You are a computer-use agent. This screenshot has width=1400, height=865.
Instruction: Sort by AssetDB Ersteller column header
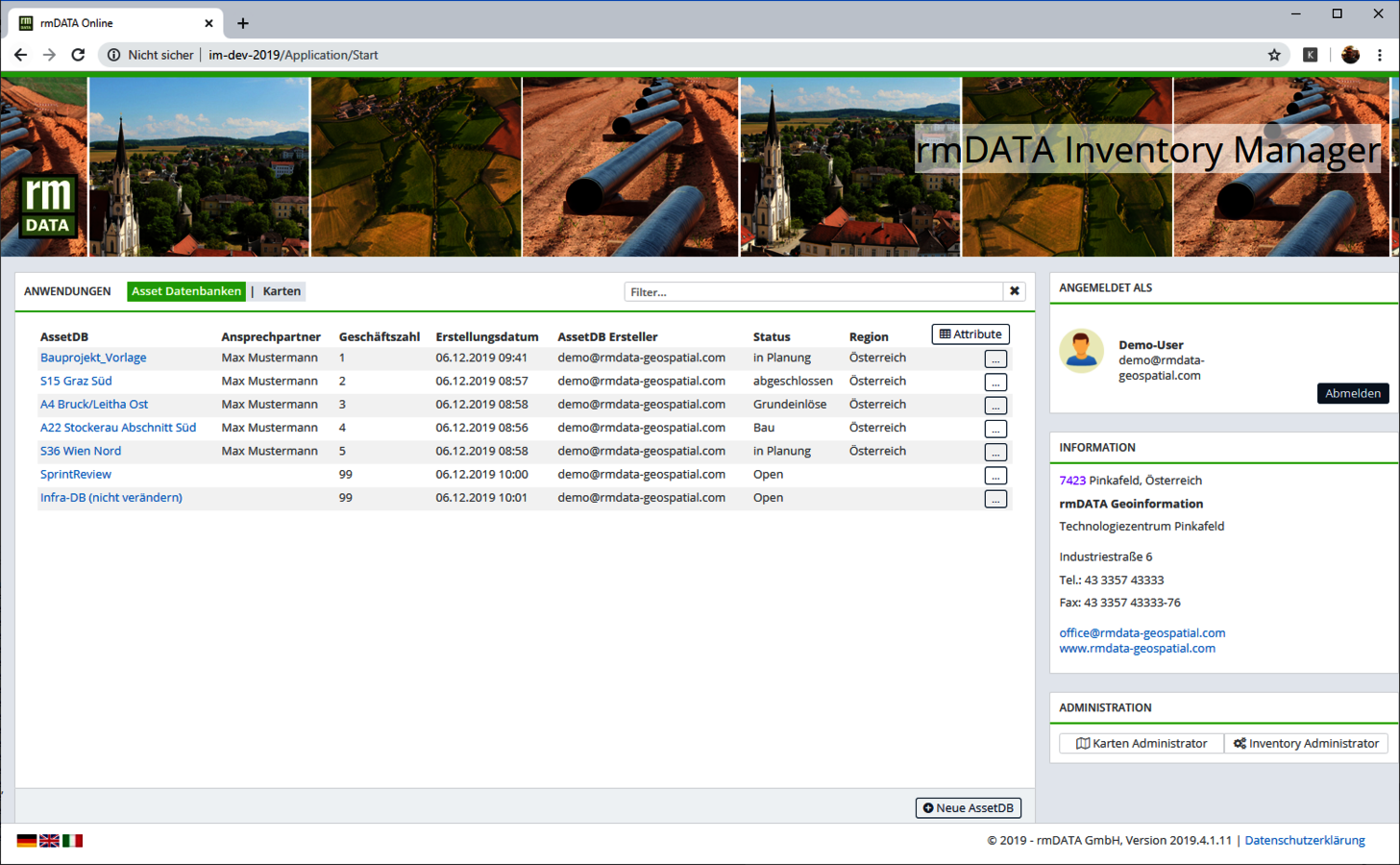(x=608, y=336)
